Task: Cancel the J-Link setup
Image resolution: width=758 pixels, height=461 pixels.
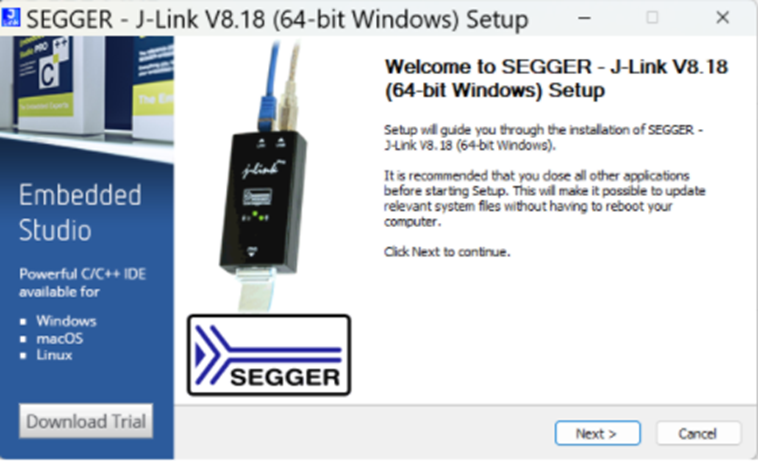Action: coord(698,433)
